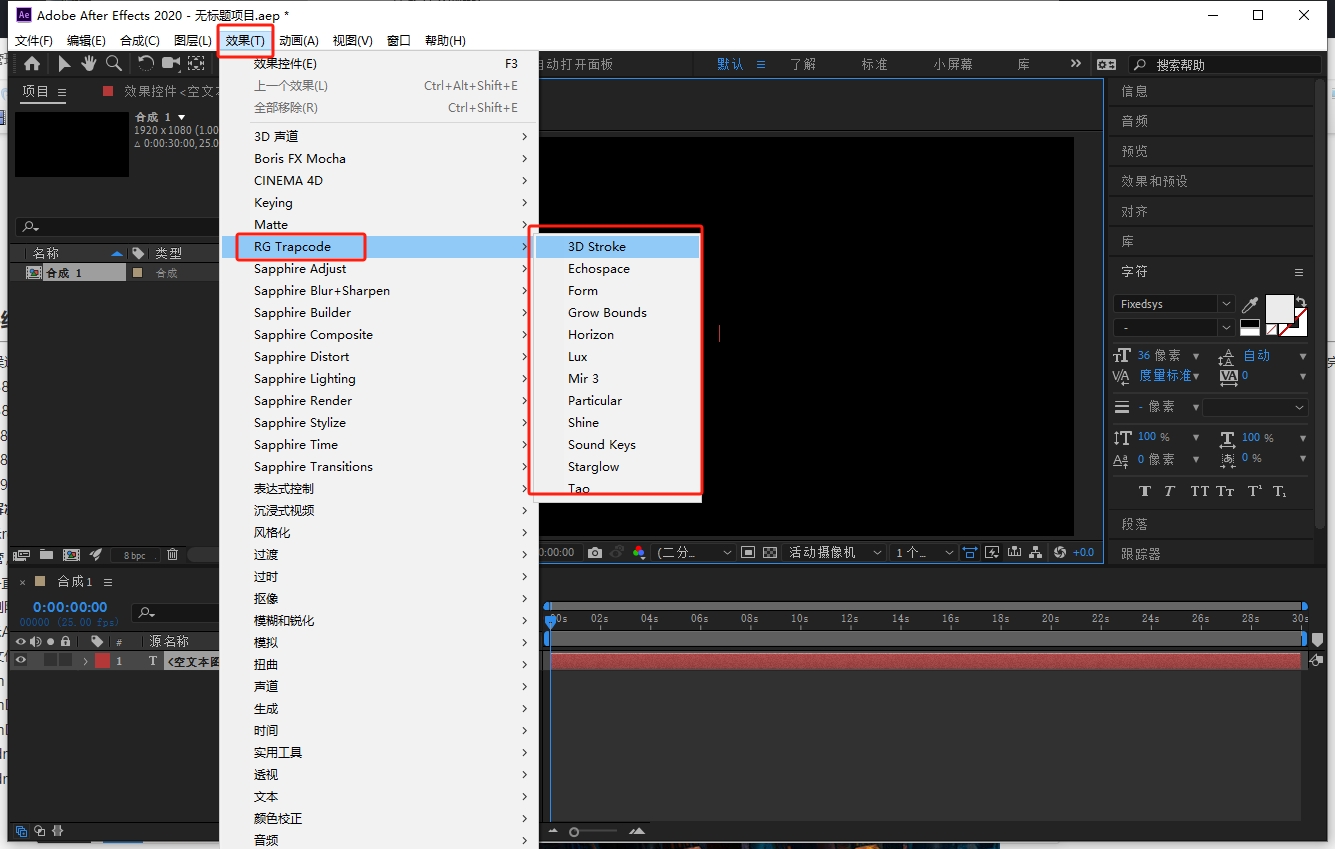
Task: Toggle visibility eye of layer 1
Action: pyautogui.click(x=20, y=660)
